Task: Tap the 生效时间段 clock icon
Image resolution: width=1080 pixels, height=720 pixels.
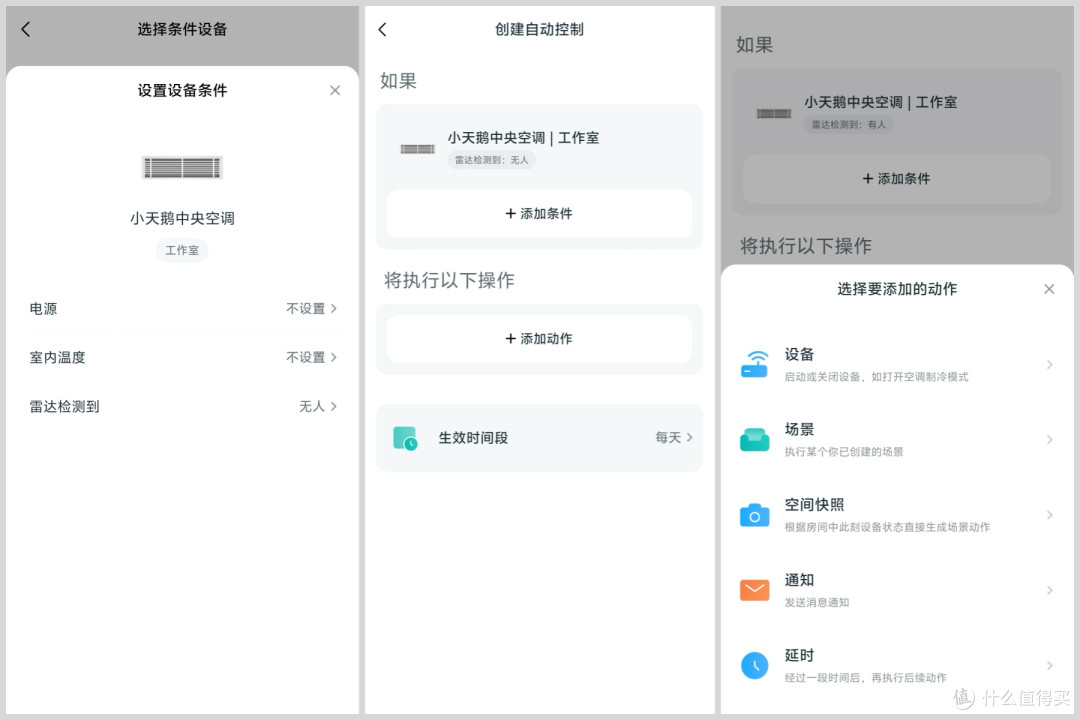Action: point(405,438)
